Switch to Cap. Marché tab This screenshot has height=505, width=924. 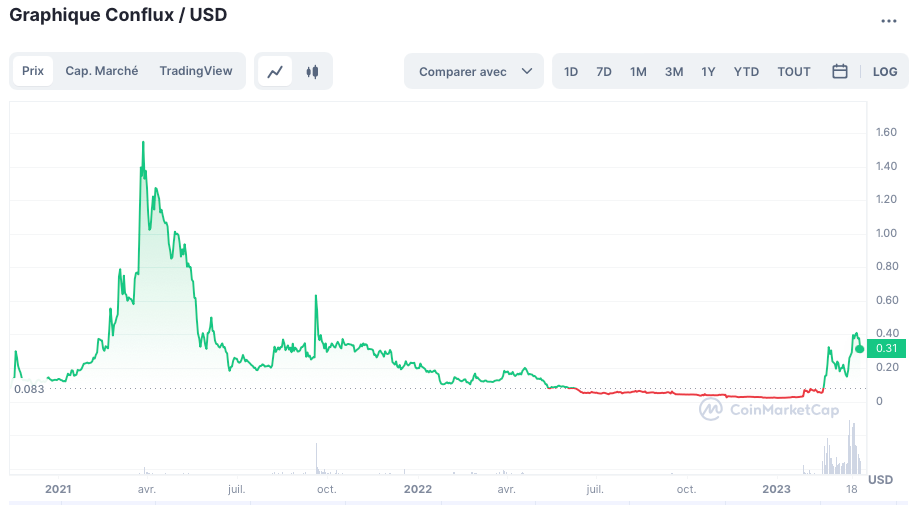pos(102,71)
